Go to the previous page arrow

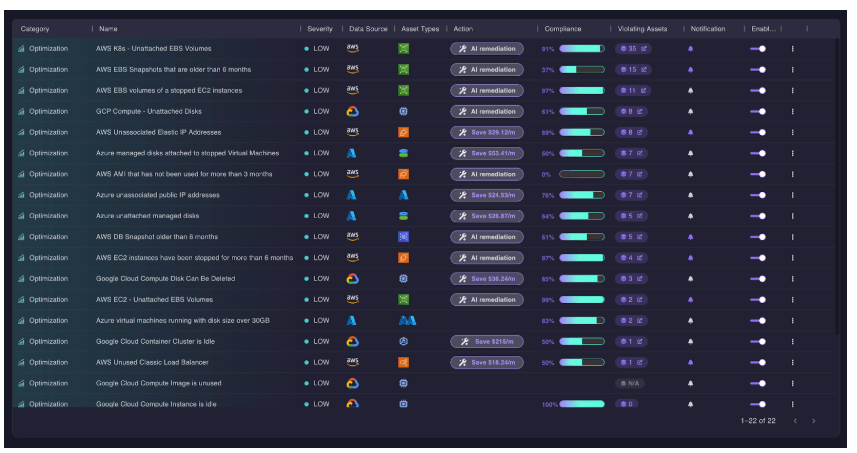click(x=795, y=421)
